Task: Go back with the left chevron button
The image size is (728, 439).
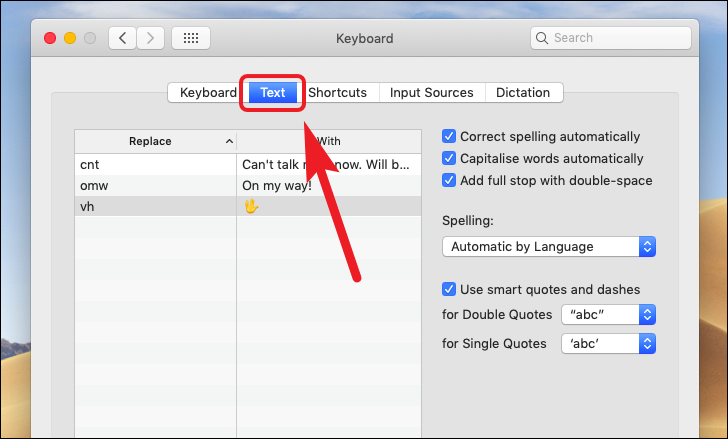Action: (x=123, y=38)
